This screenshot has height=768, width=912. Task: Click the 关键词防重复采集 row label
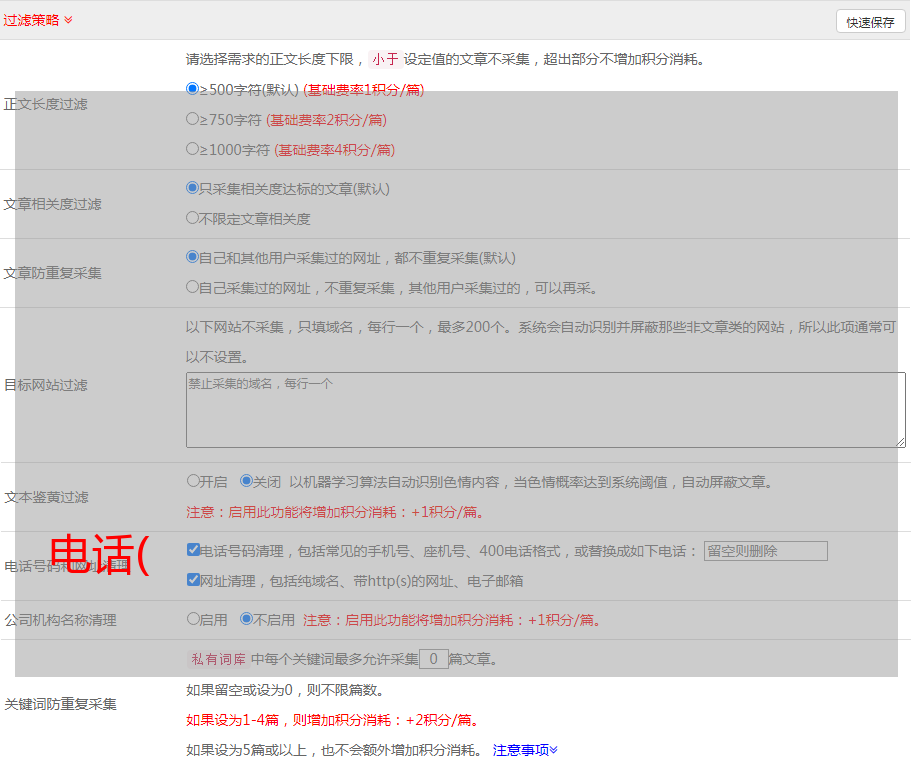click(x=60, y=705)
